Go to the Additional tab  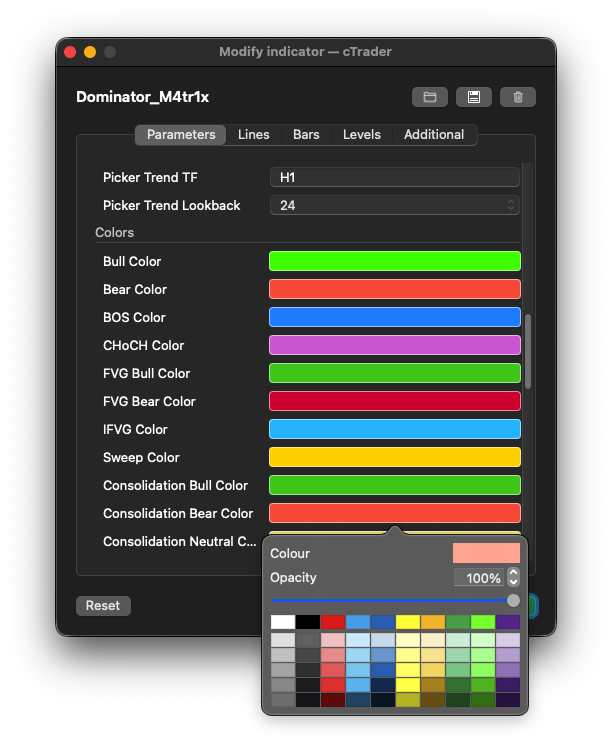click(434, 134)
